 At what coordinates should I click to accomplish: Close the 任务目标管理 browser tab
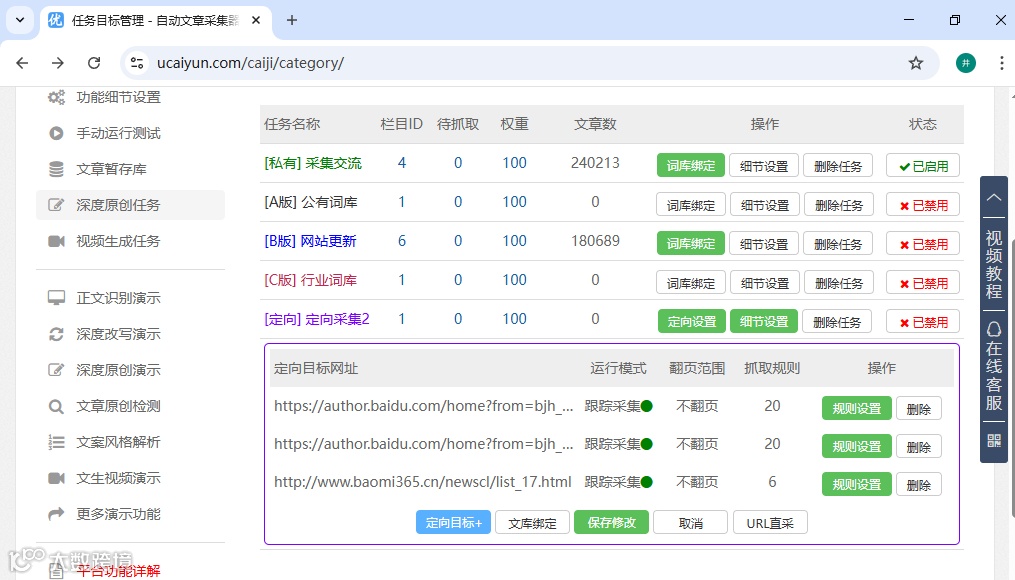click(x=256, y=20)
